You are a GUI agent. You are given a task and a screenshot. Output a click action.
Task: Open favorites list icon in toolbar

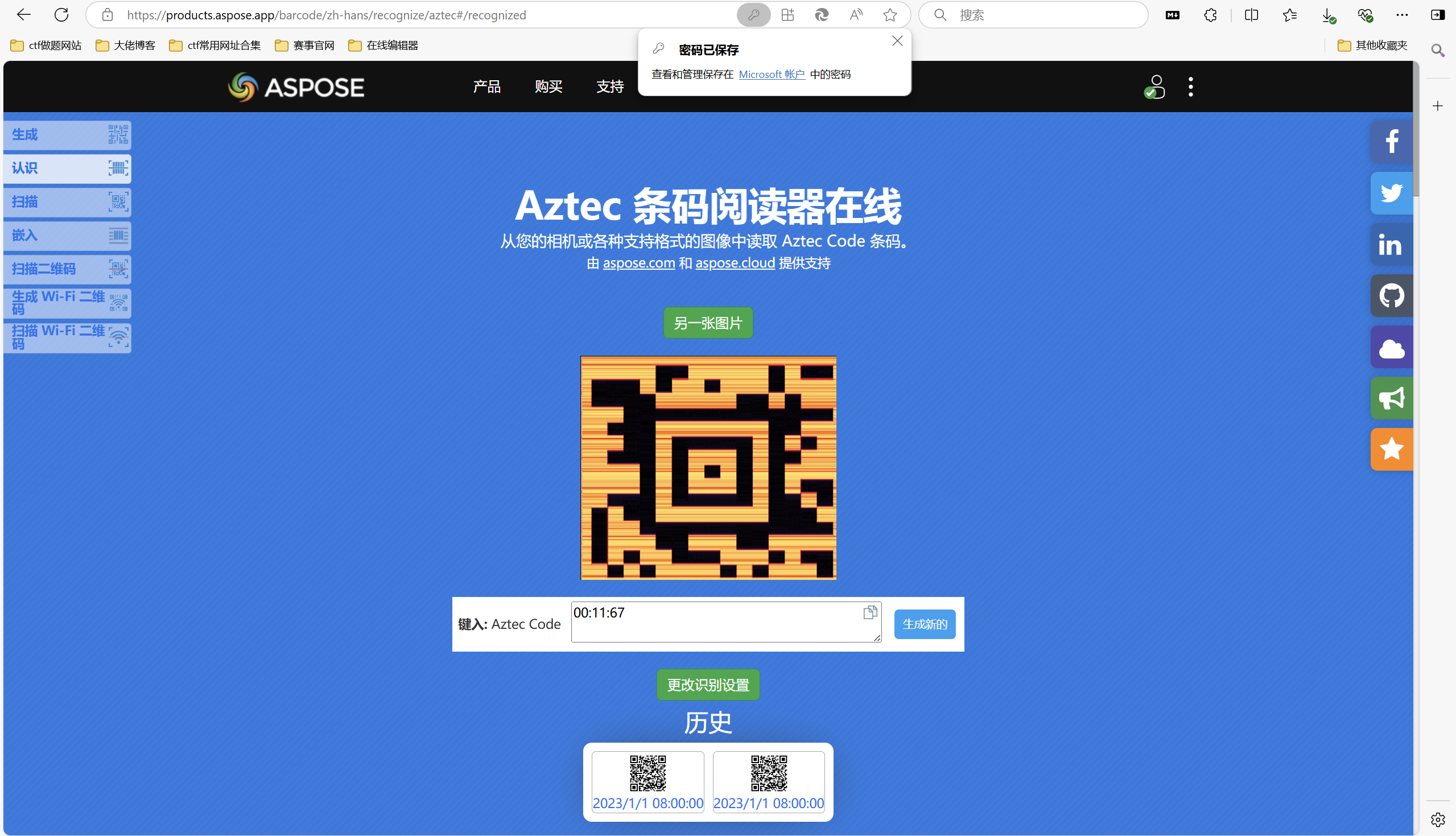click(x=1289, y=15)
